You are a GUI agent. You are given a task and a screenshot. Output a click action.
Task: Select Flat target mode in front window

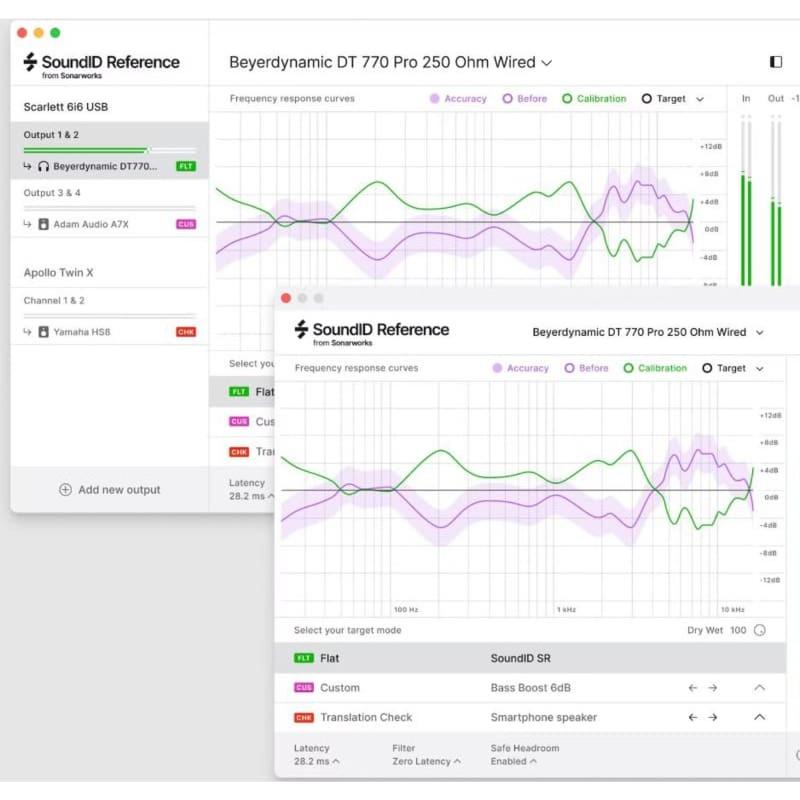[x=530, y=658]
